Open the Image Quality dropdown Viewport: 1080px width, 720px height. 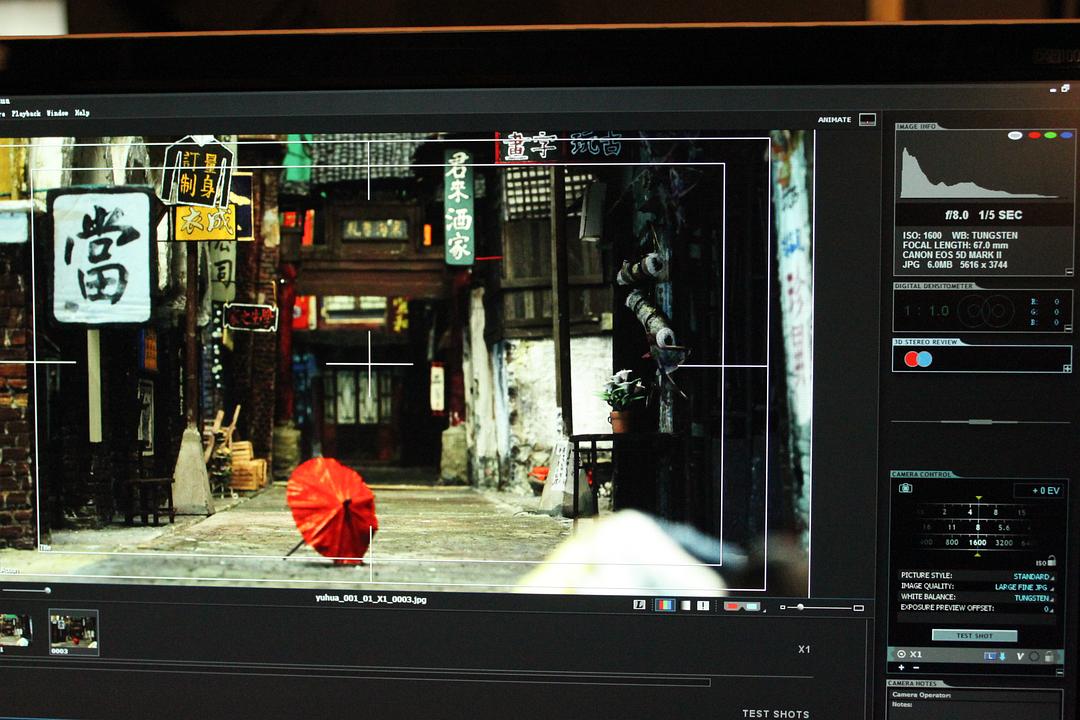click(1022, 587)
